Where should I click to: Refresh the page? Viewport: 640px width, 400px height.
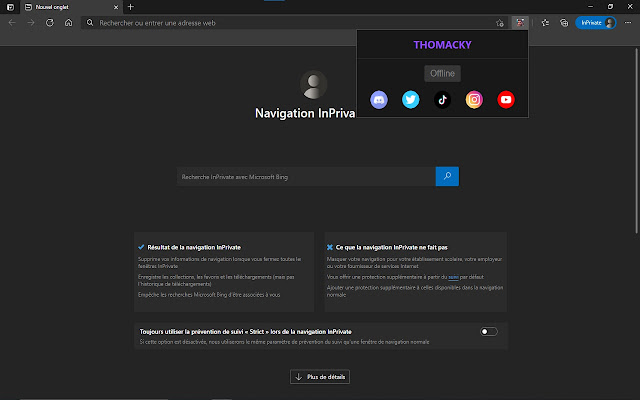coord(50,23)
